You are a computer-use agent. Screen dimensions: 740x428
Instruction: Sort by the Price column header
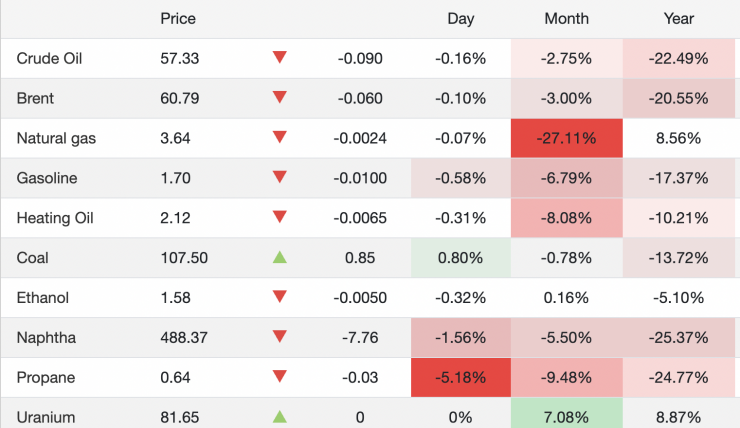click(178, 19)
